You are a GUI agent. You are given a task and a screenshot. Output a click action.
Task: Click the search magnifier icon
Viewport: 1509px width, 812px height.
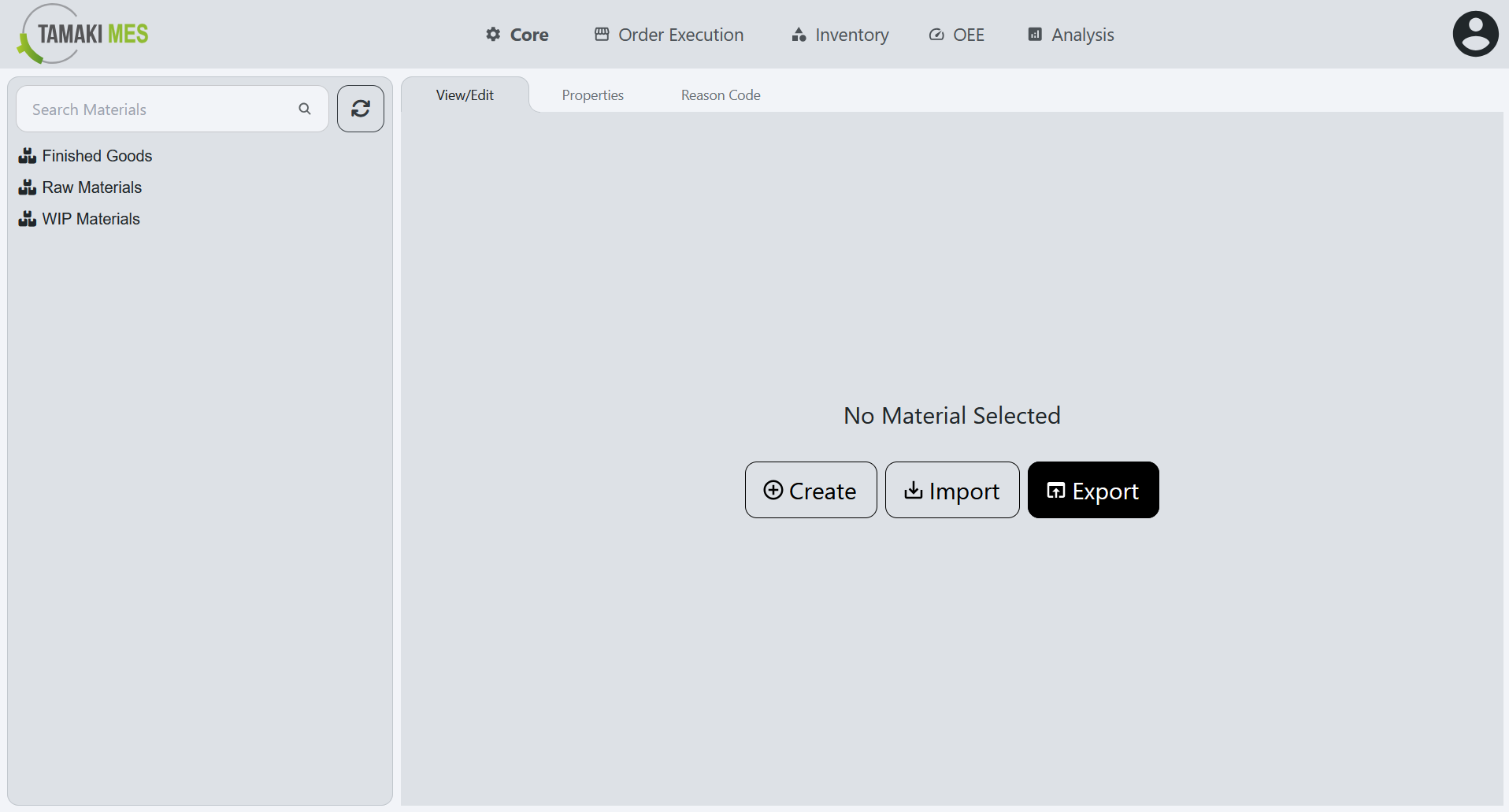coord(304,109)
